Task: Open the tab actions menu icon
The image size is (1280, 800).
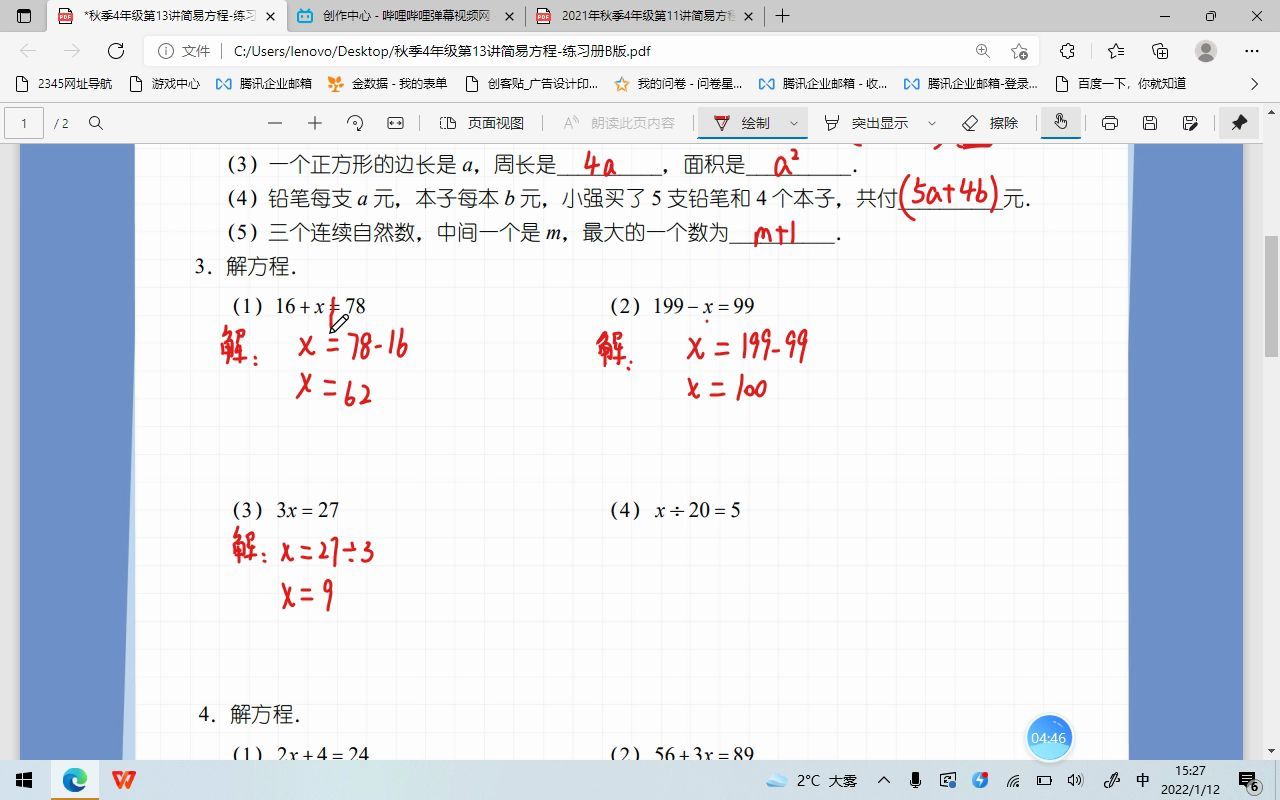Action: (x=25, y=16)
